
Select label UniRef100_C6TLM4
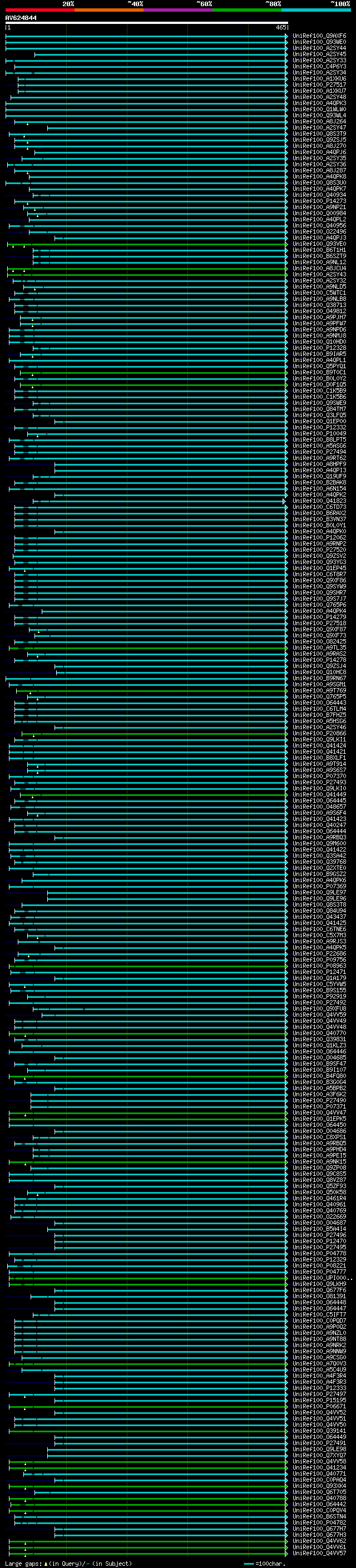coord(319,709)
